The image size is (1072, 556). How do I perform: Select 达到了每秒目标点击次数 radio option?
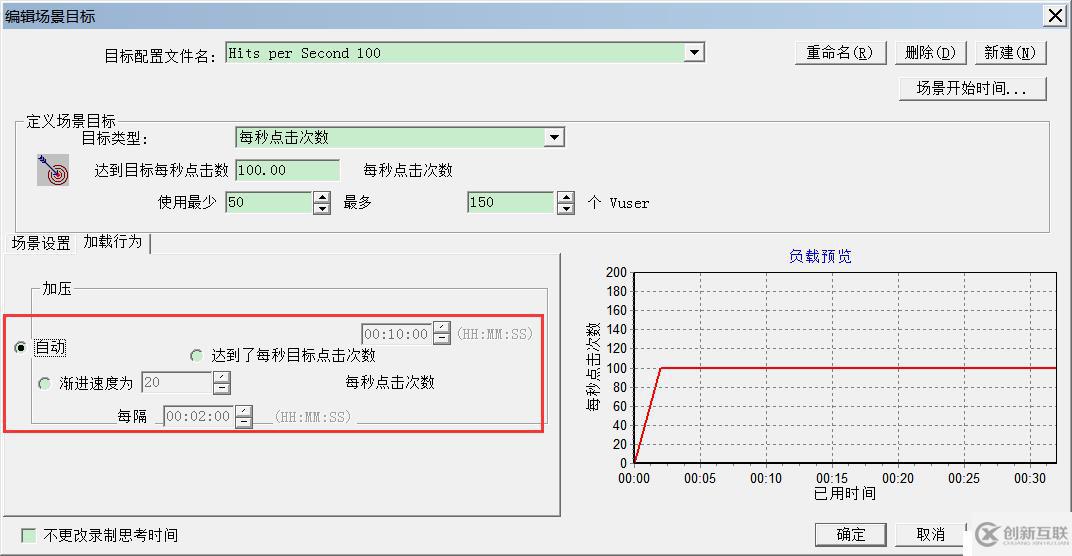[x=197, y=356]
